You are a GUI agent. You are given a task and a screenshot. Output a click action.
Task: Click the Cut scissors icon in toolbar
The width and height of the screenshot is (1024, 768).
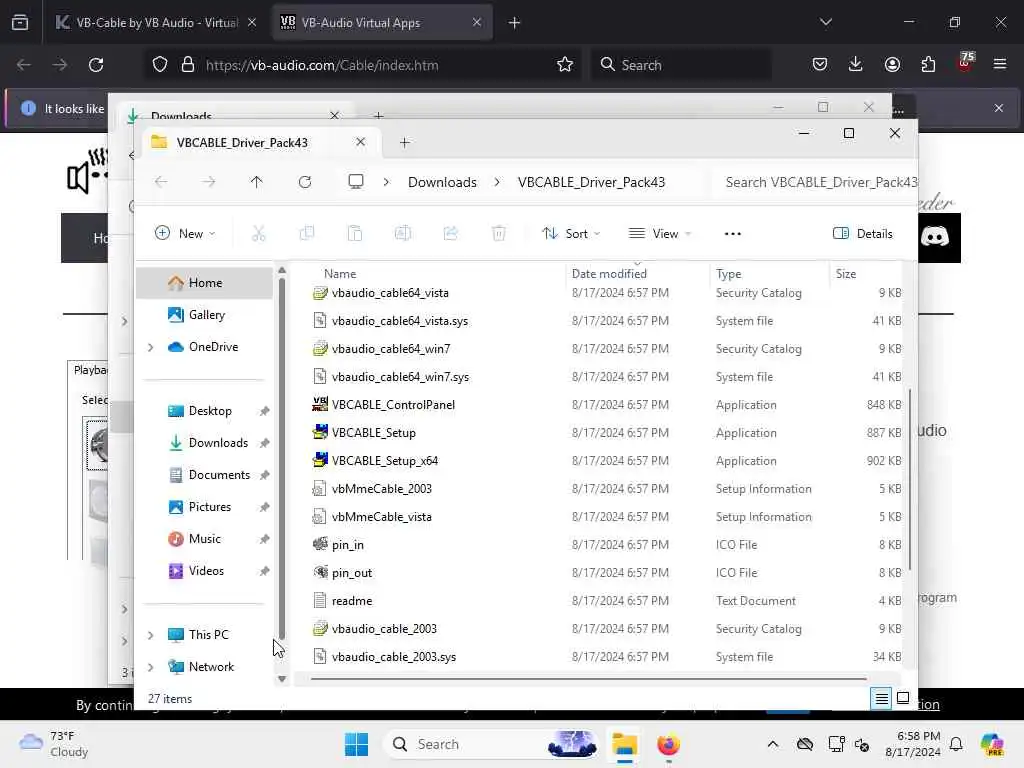(x=259, y=234)
